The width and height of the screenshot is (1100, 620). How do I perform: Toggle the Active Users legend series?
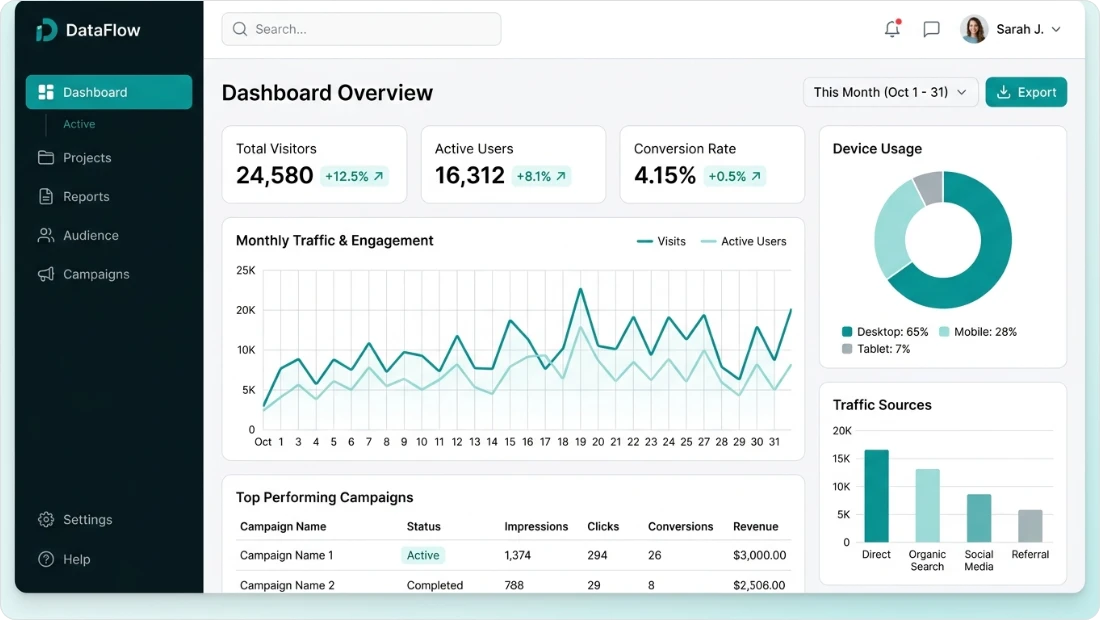coord(743,241)
